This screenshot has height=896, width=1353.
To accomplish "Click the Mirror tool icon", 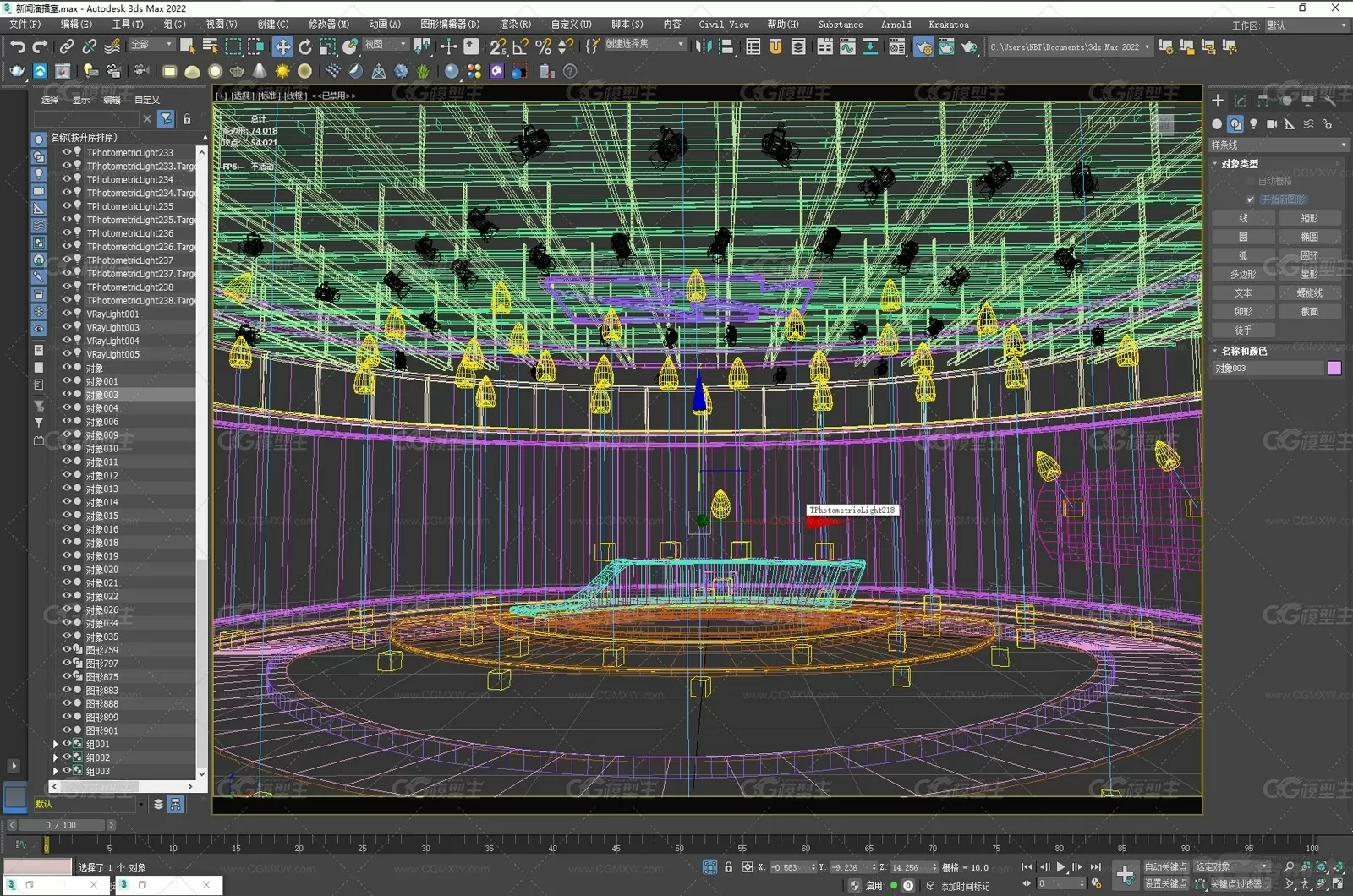I will (x=704, y=46).
